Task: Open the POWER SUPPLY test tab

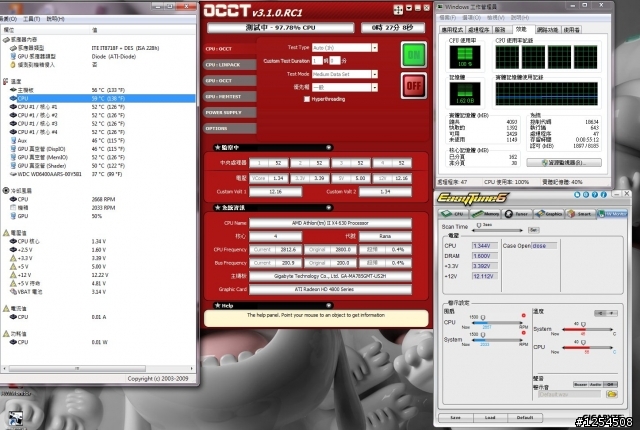Action: point(229,112)
